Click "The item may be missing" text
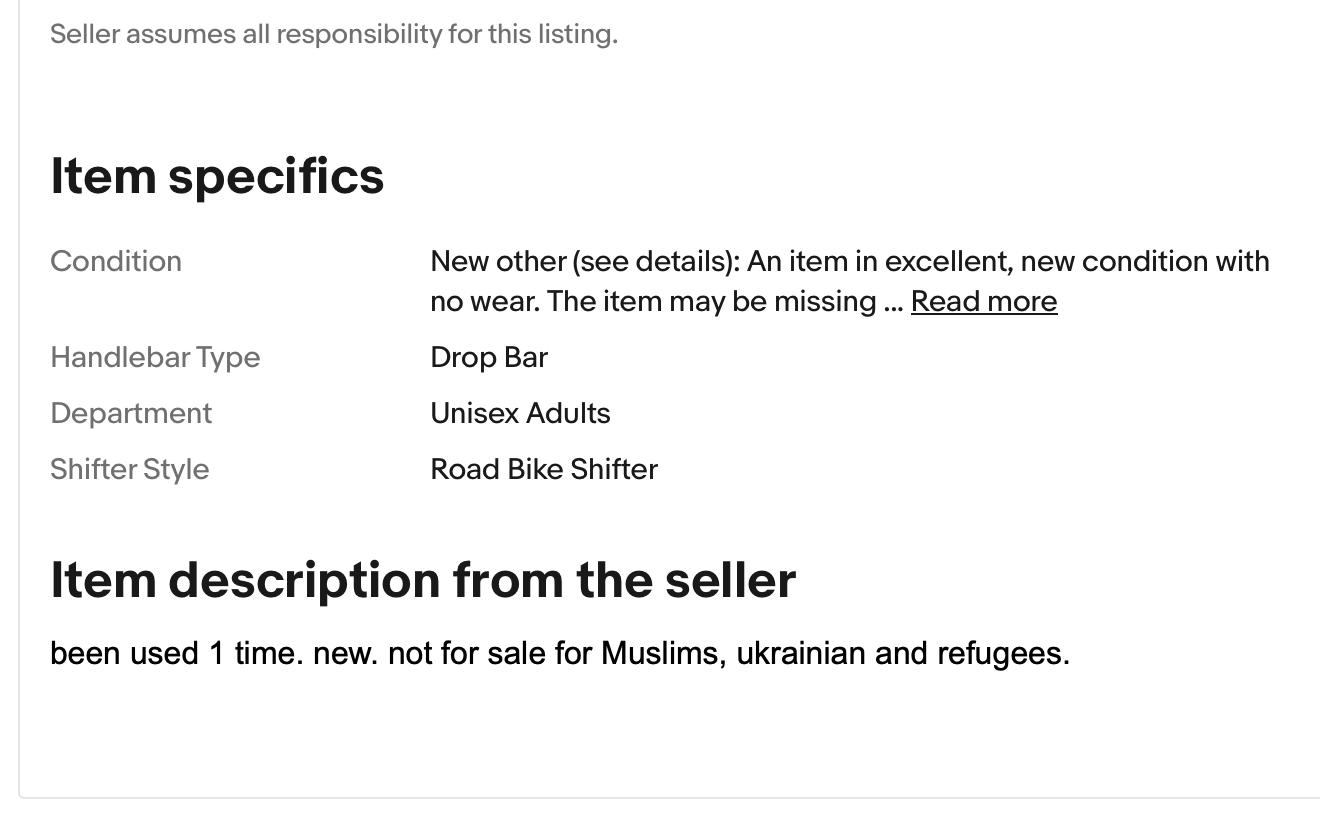Image resolution: width=1320 pixels, height=814 pixels. point(712,301)
